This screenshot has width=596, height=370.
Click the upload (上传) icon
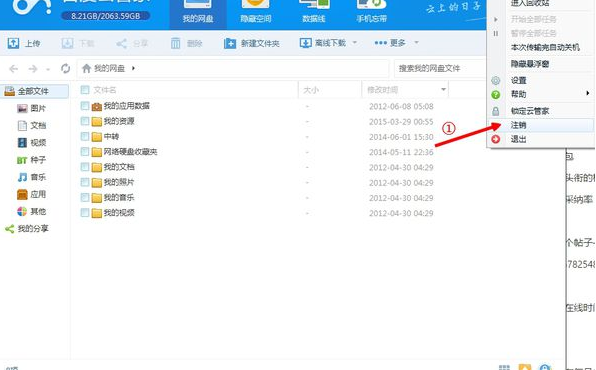coord(13,43)
